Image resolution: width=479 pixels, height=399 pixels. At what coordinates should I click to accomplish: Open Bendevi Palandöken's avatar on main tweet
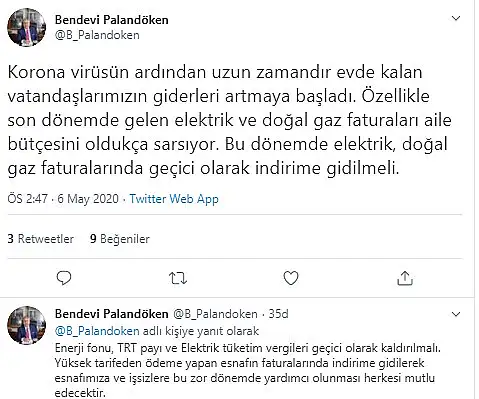coord(27,27)
